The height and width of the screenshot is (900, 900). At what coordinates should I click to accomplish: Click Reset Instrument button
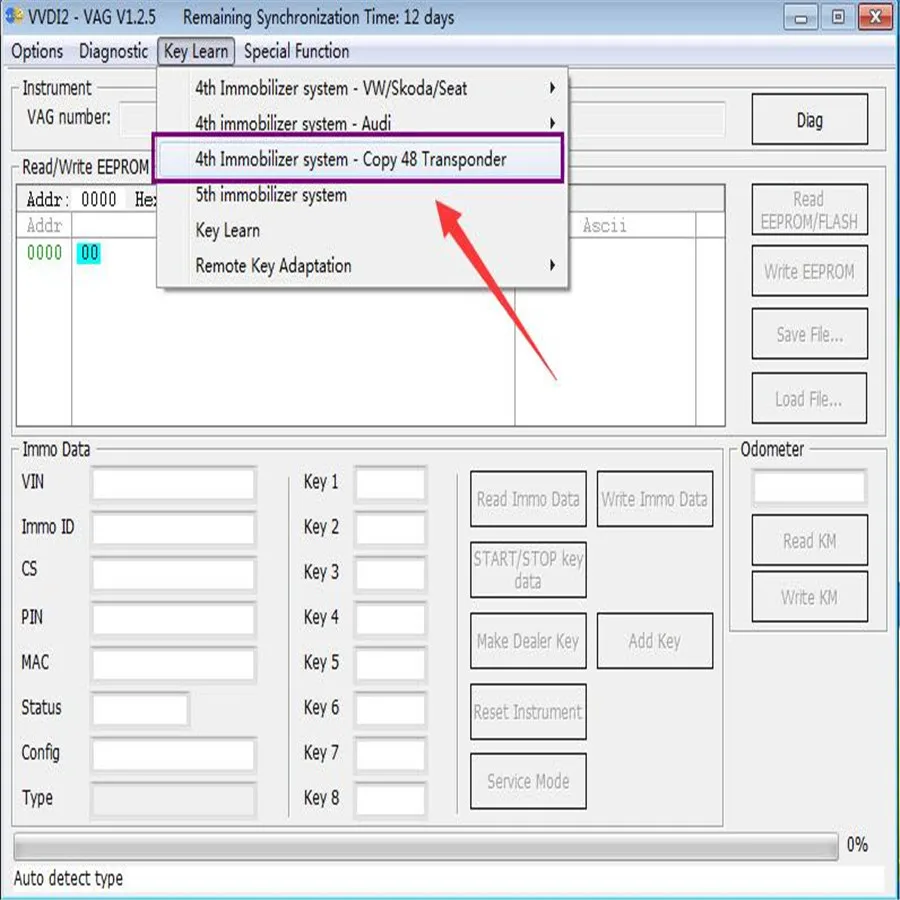(528, 712)
